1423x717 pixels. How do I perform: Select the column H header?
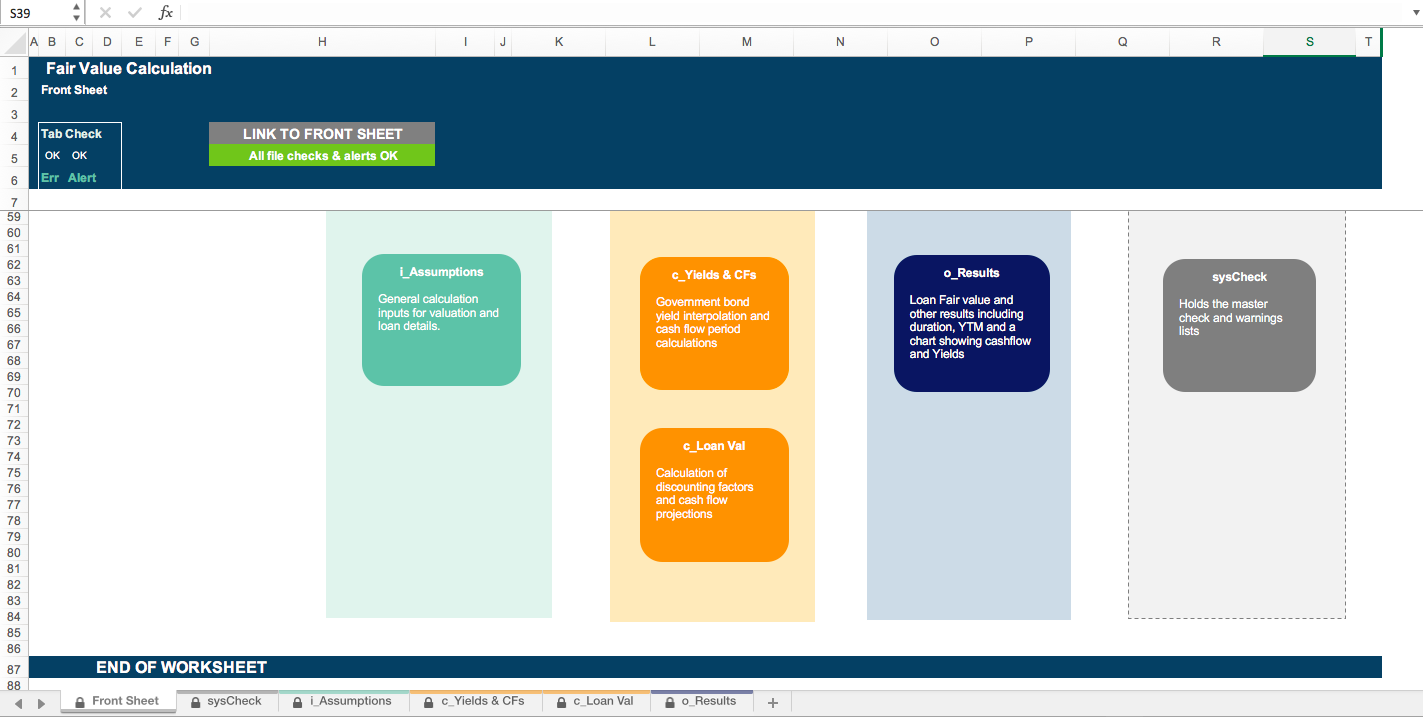click(x=322, y=42)
